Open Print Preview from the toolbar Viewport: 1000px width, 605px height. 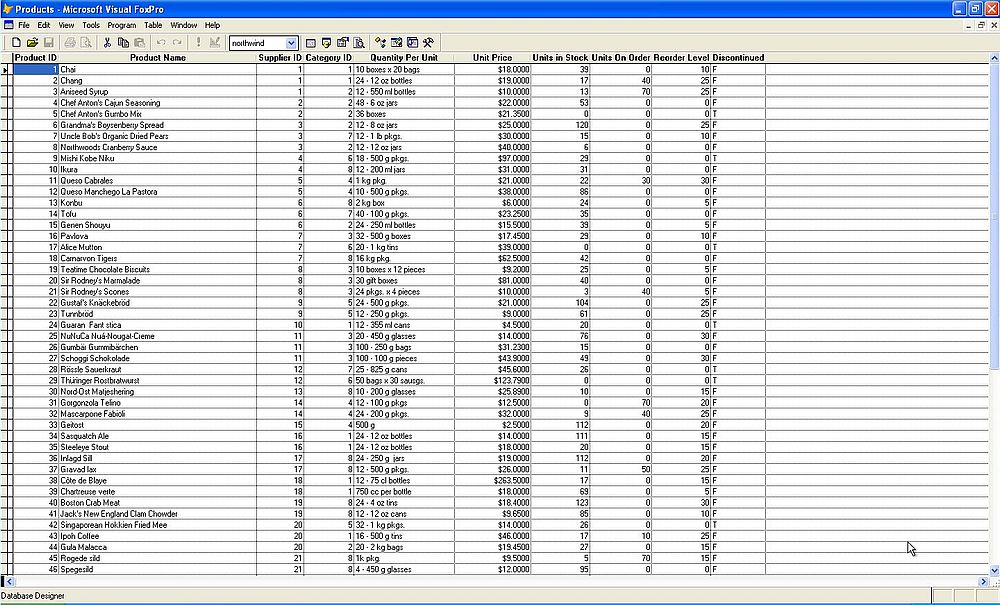pos(85,43)
